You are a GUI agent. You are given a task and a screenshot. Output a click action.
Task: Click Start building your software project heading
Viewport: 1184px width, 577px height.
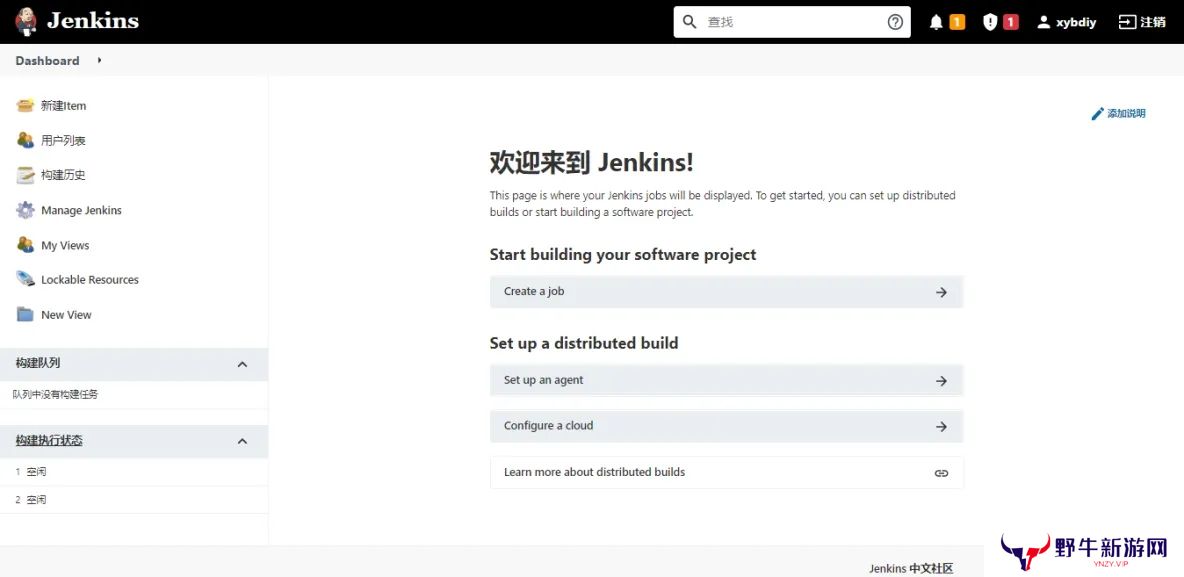(623, 255)
